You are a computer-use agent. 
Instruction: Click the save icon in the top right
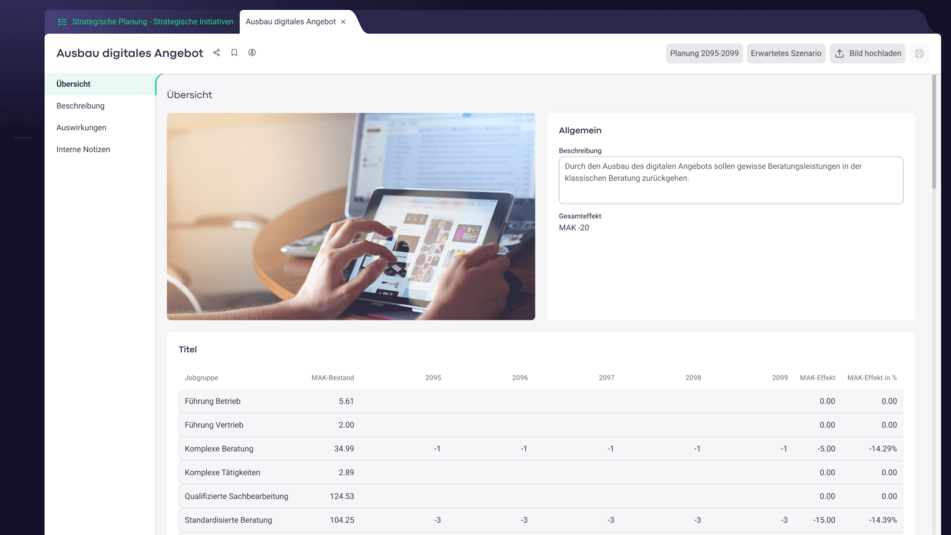pyautogui.click(x=919, y=54)
